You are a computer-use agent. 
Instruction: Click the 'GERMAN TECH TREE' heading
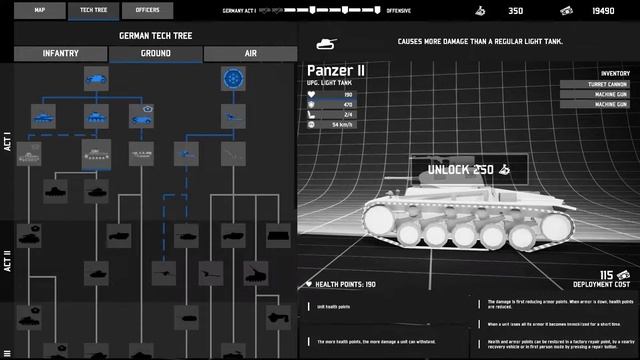click(156, 36)
